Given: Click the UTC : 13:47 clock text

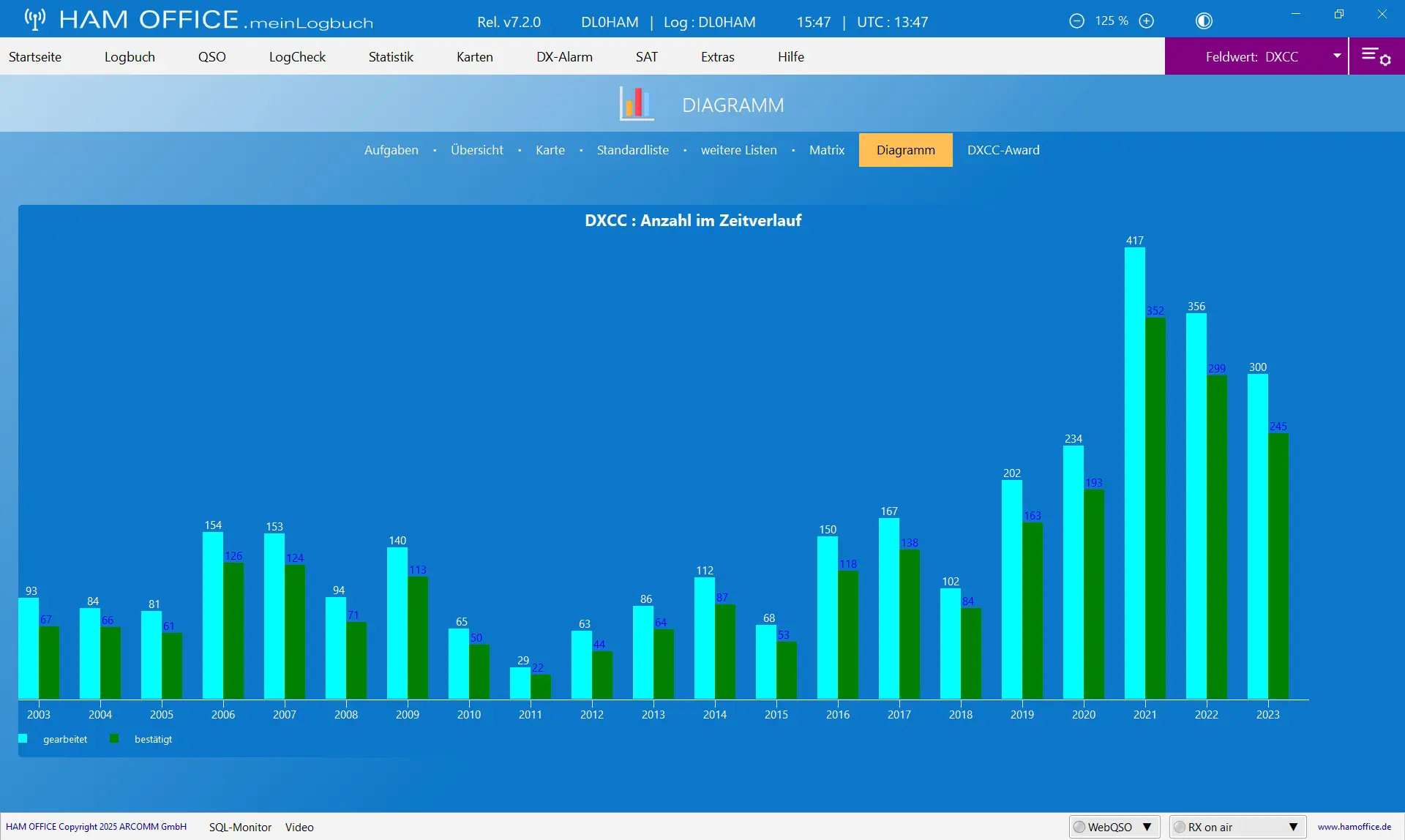Looking at the screenshot, I should 893,22.
